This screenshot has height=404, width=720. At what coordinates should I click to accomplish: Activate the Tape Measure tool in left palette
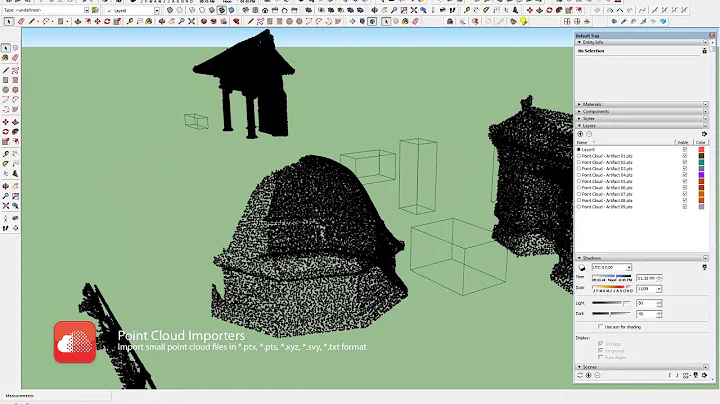click(6, 154)
